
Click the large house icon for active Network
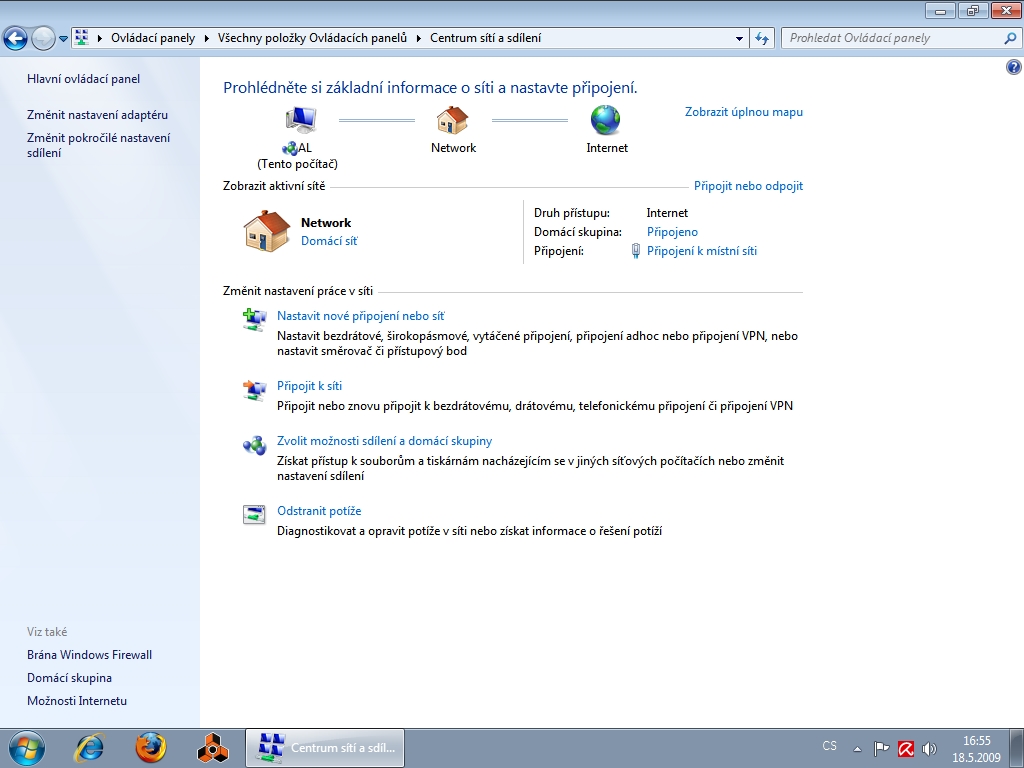(x=266, y=231)
